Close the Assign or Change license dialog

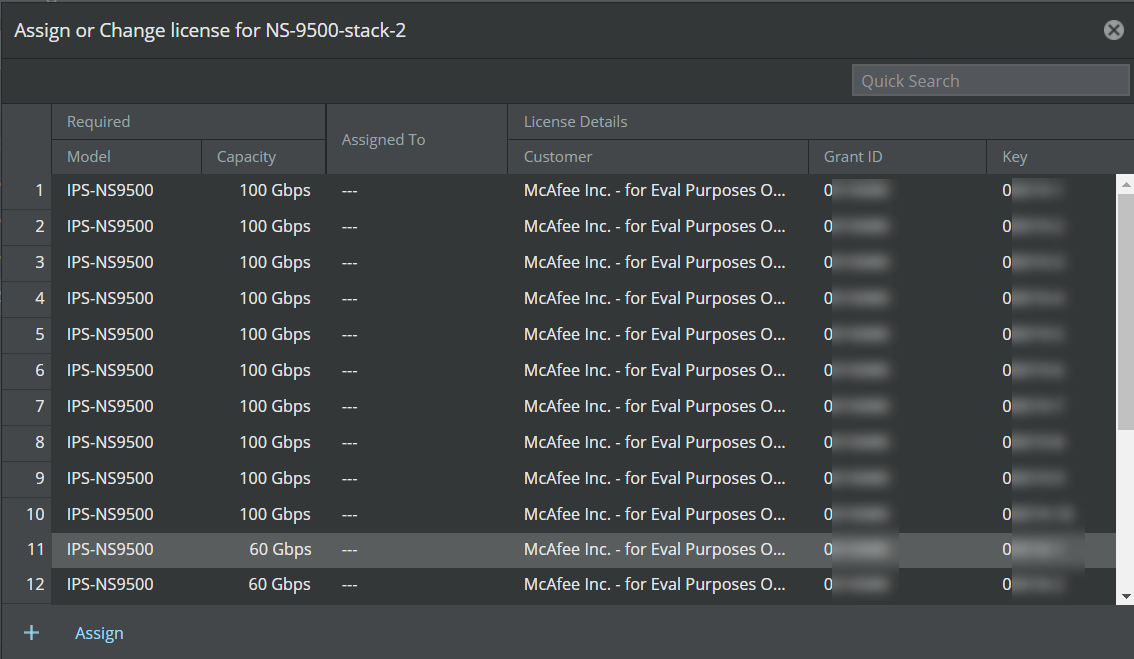1114,30
